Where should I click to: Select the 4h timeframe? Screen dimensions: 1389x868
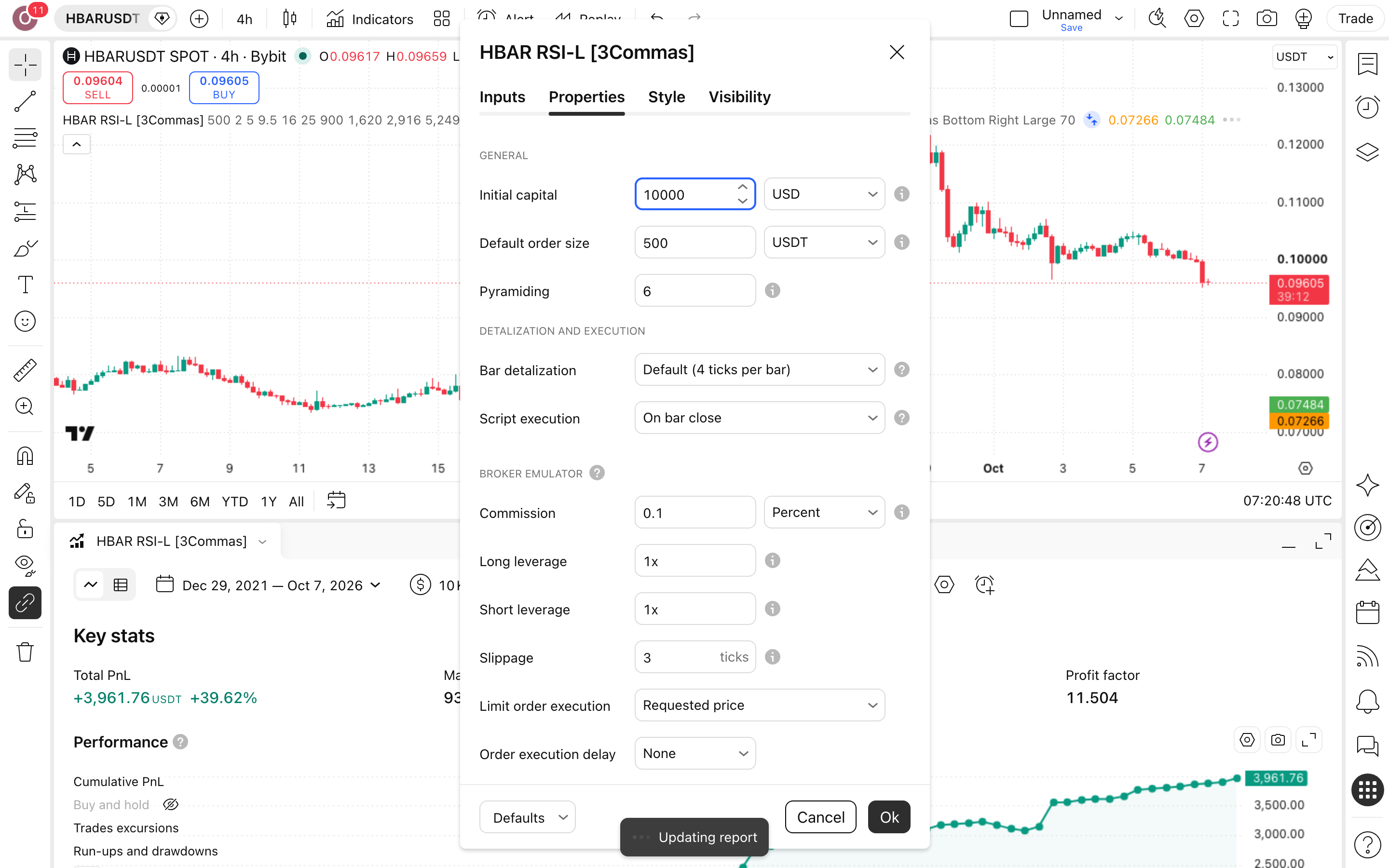244,19
